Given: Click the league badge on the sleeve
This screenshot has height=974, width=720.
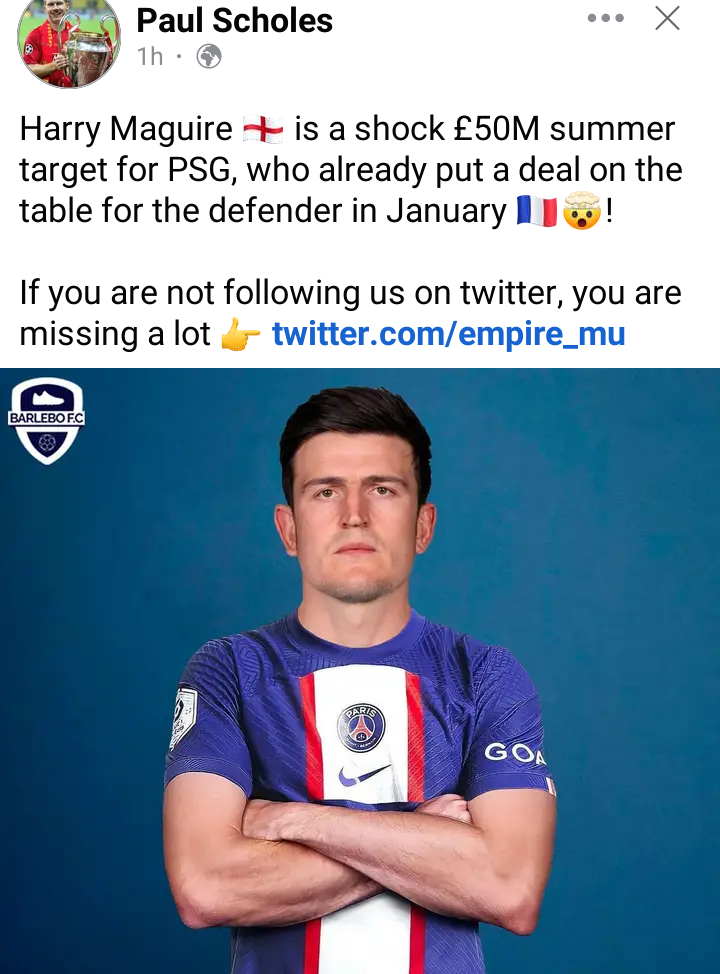Looking at the screenshot, I should click(183, 717).
